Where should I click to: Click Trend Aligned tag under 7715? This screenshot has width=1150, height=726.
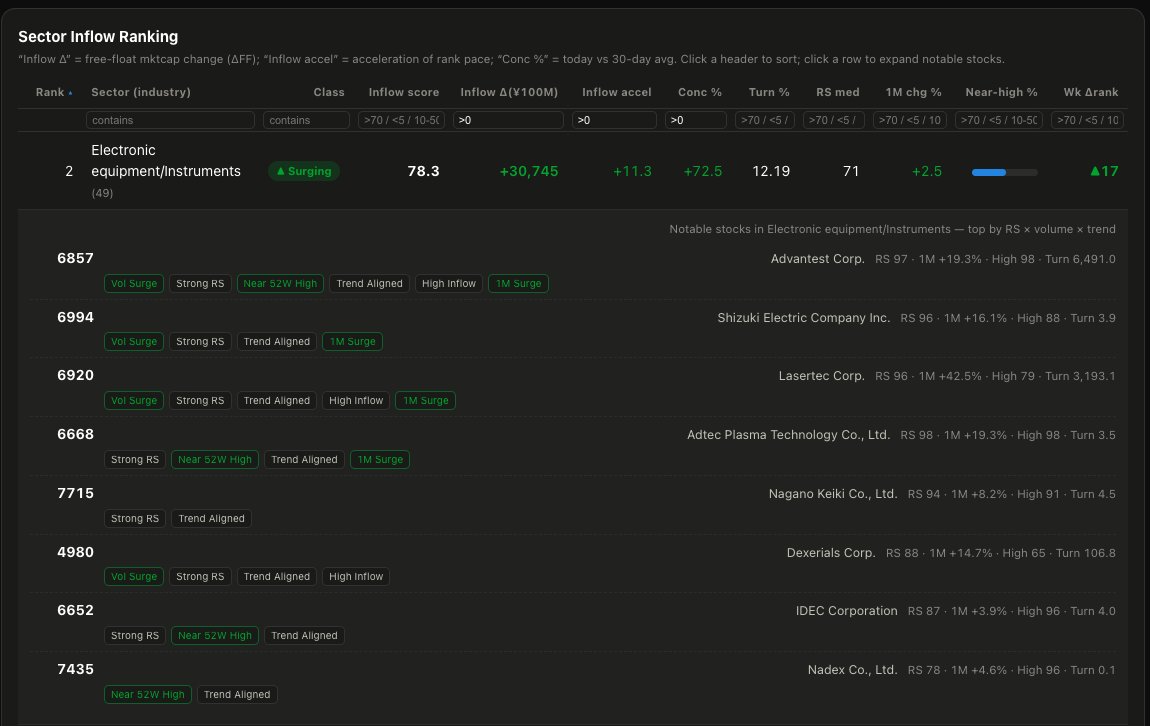point(211,518)
